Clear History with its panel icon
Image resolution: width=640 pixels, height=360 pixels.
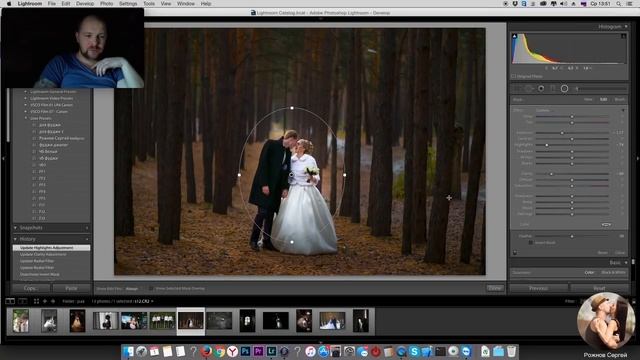[x=87, y=239]
